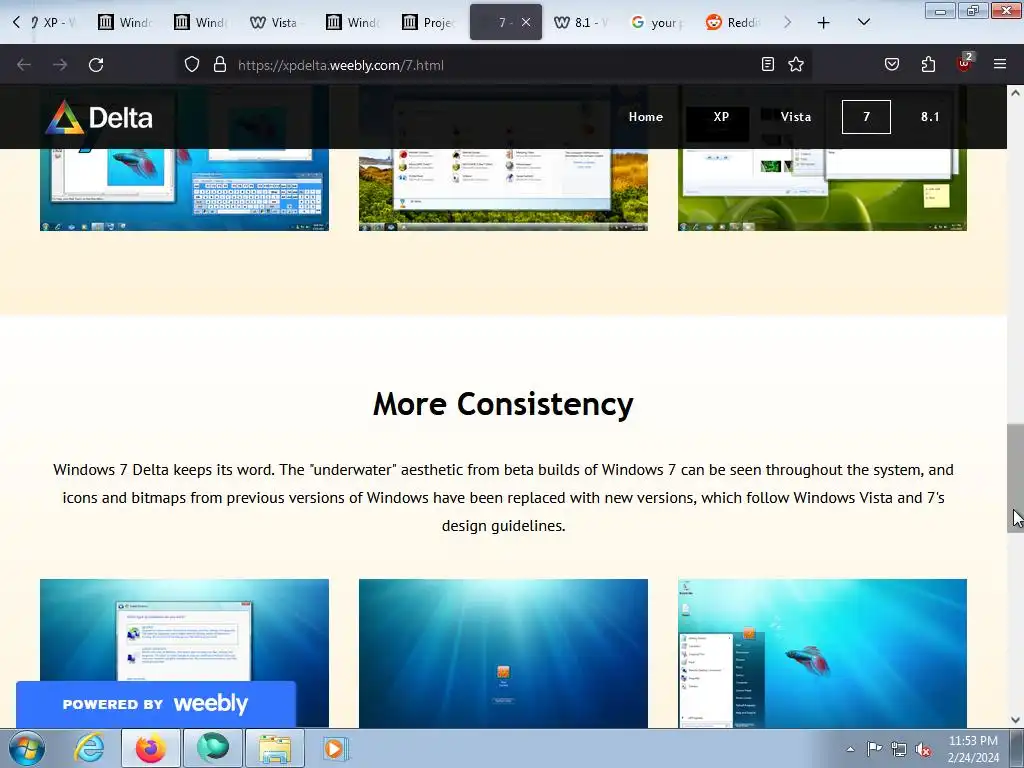Switch to the 8.1 tab
Image resolution: width=1024 pixels, height=768 pixels.
coord(581,22)
